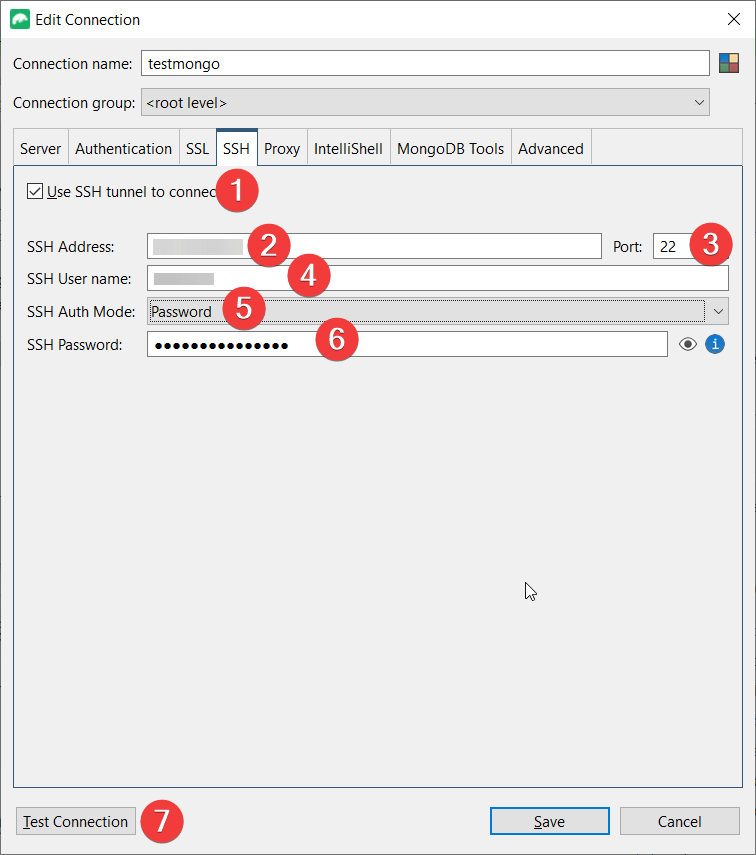This screenshot has width=756, height=855.
Task: Click the Save button
Action: [x=549, y=821]
